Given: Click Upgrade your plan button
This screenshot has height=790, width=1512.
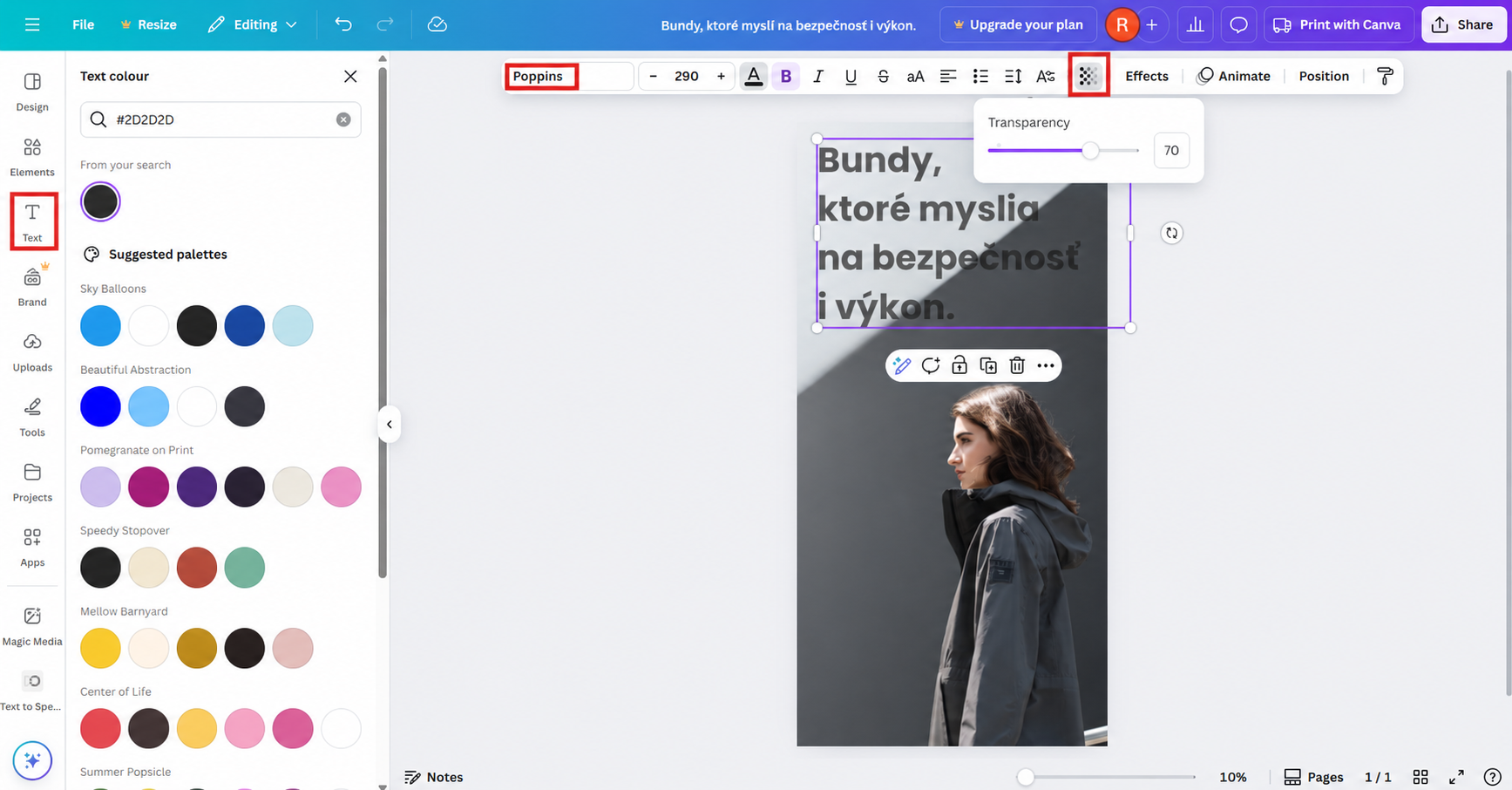Looking at the screenshot, I should pos(1018,24).
